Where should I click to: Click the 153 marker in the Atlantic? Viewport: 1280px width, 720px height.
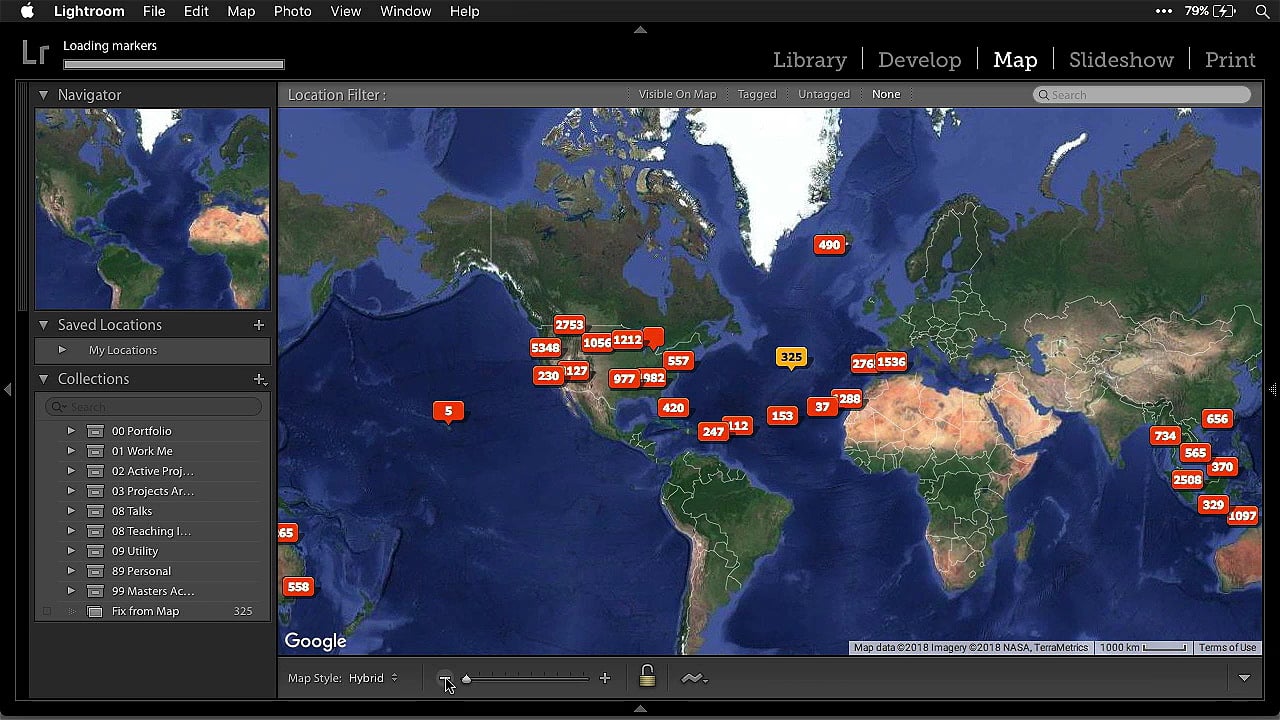(x=782, y=416)
